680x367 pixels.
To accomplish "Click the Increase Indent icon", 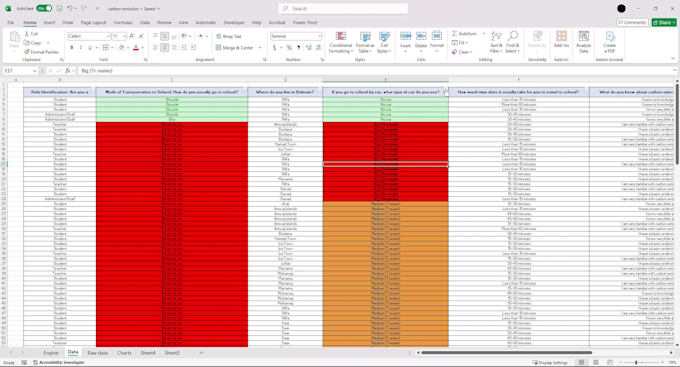I will pyautogui.click(x=193, y=47).
